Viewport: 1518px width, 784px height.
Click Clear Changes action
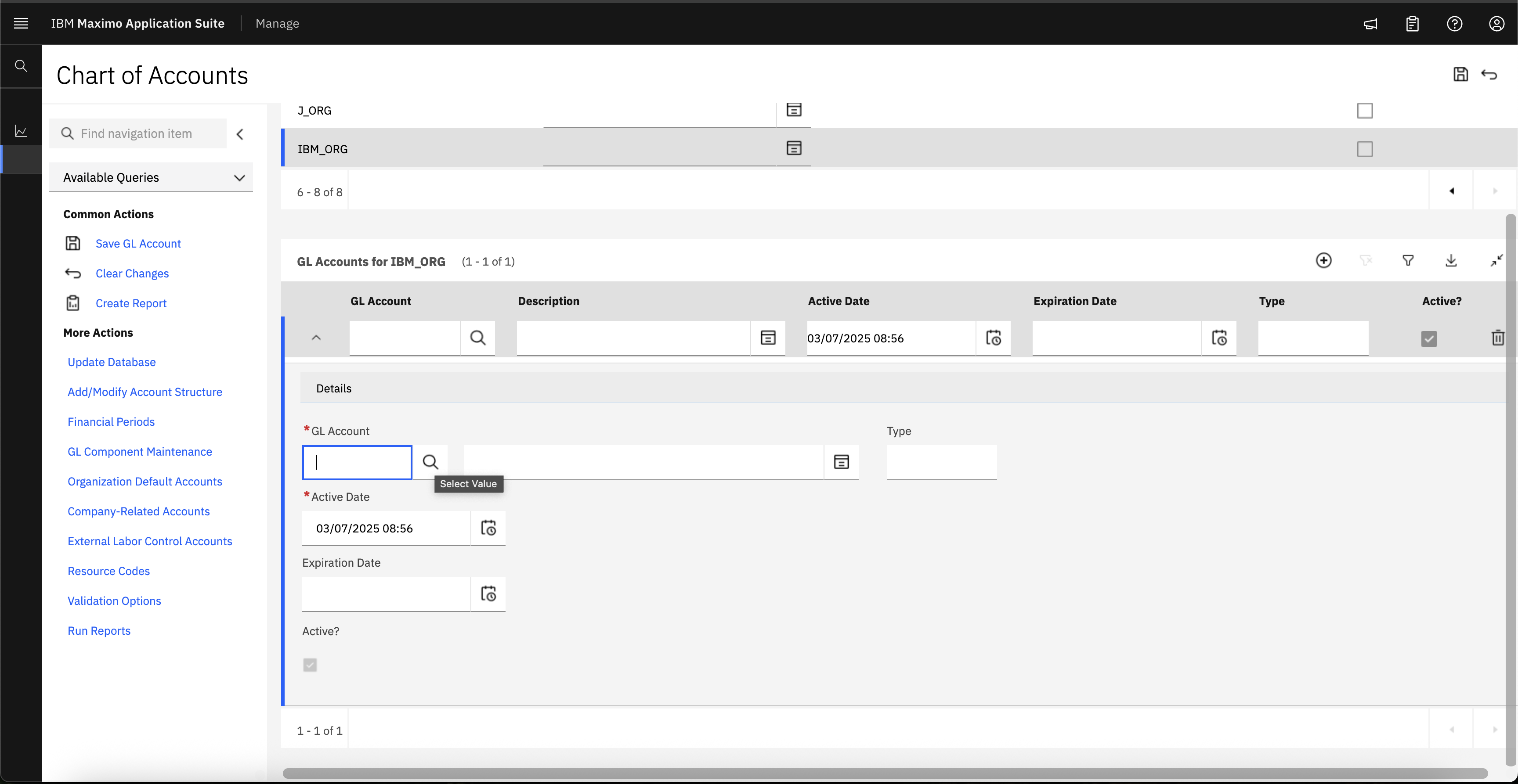point(132,273)
